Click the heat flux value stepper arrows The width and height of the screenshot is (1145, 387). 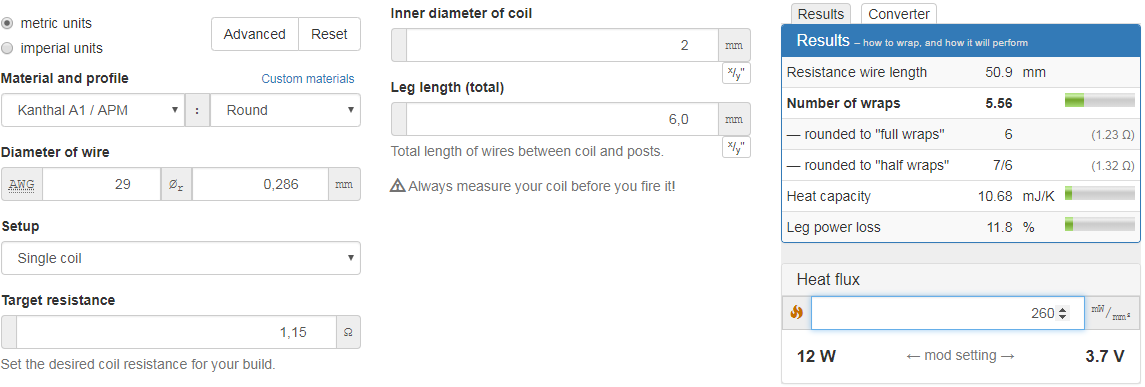tap(1063, 313)
